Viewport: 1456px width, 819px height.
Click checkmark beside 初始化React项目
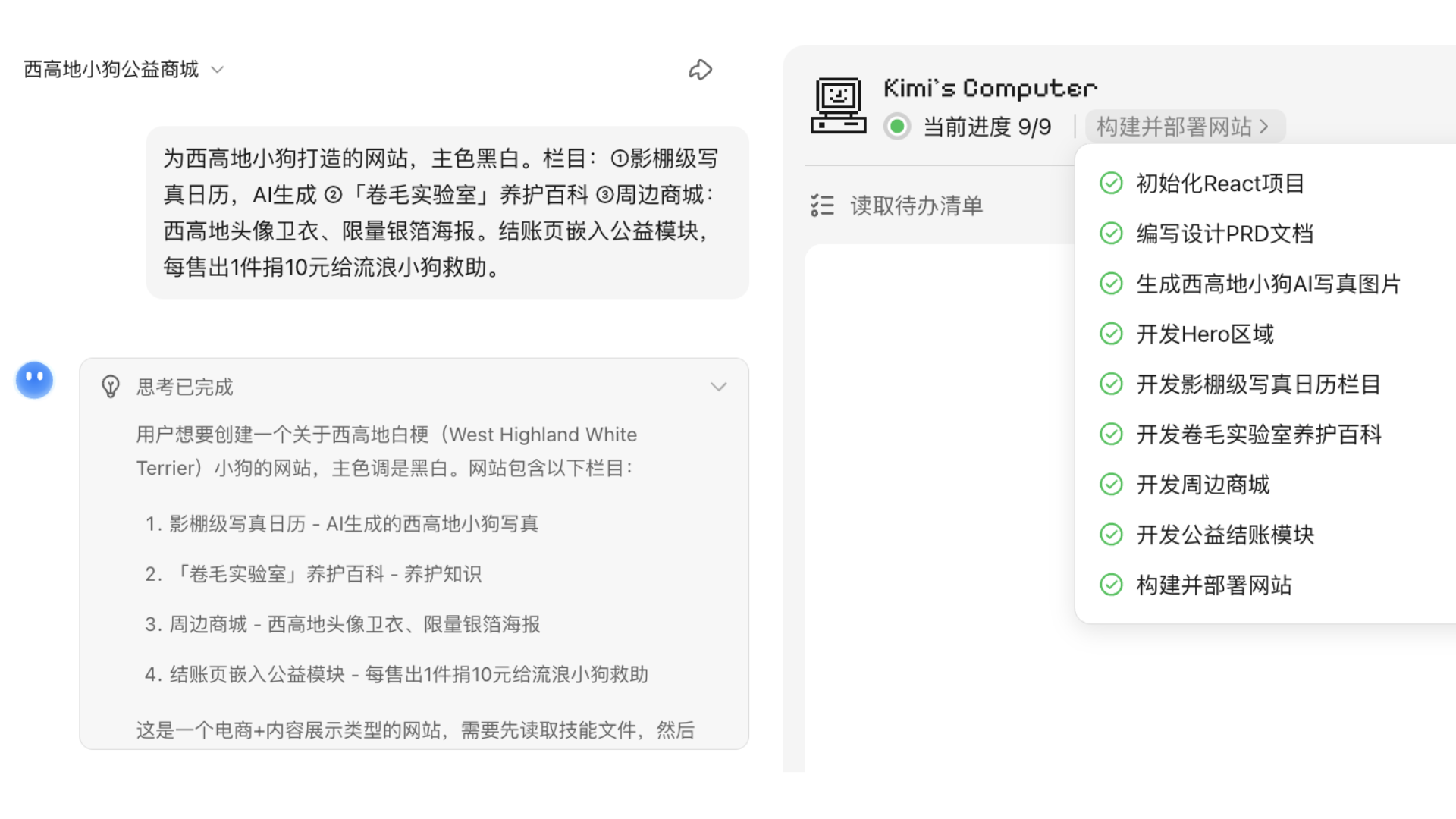1111,184
